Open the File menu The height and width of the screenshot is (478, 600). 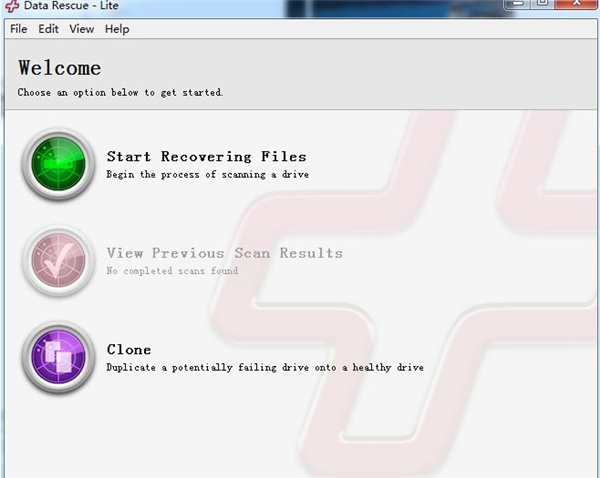coord(18,29)
